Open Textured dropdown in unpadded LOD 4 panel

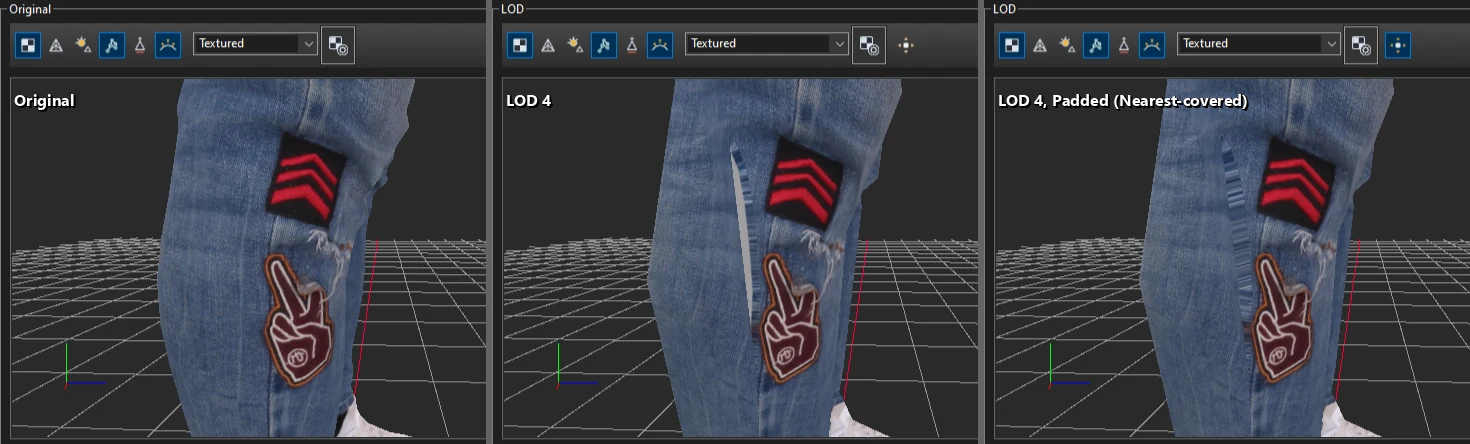tap(767, 44)
